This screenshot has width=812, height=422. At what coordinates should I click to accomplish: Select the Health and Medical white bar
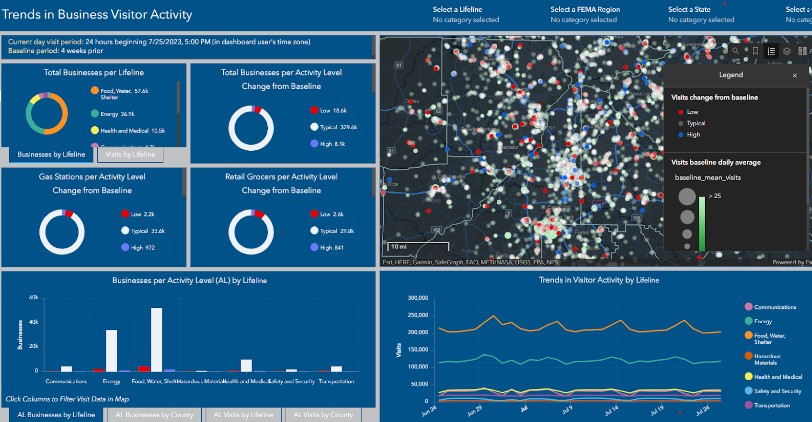246,366
